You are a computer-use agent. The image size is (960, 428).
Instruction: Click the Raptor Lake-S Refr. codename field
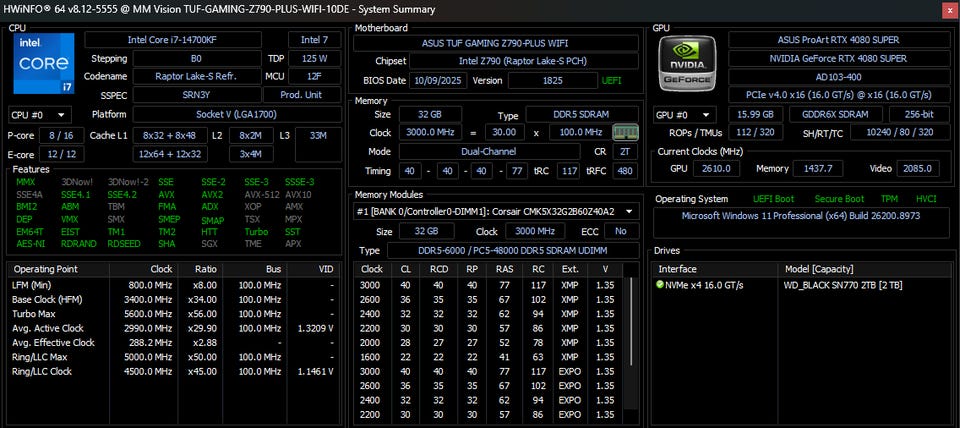click(x=199, y=77)
